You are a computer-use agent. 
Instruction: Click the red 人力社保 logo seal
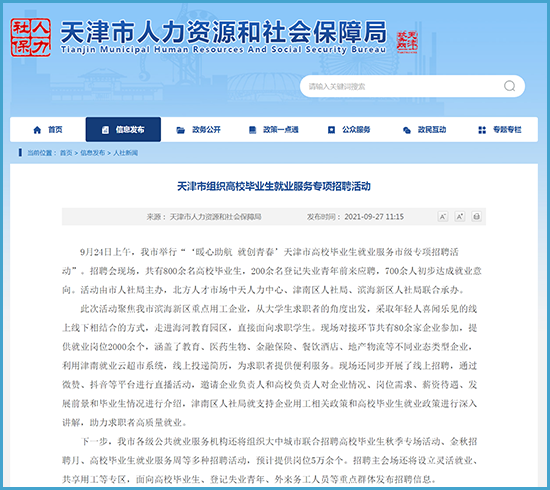tap(31, 37)
